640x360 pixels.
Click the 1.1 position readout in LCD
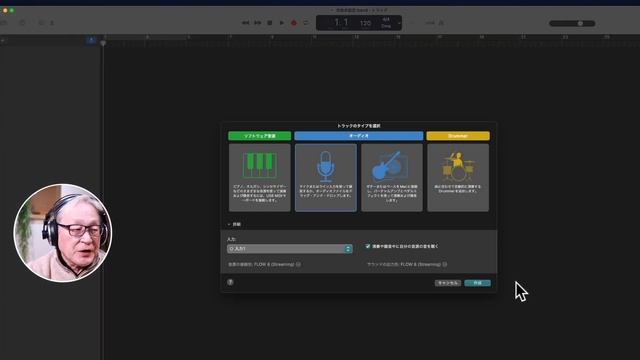pyautogui.click(x=341, y=23)
